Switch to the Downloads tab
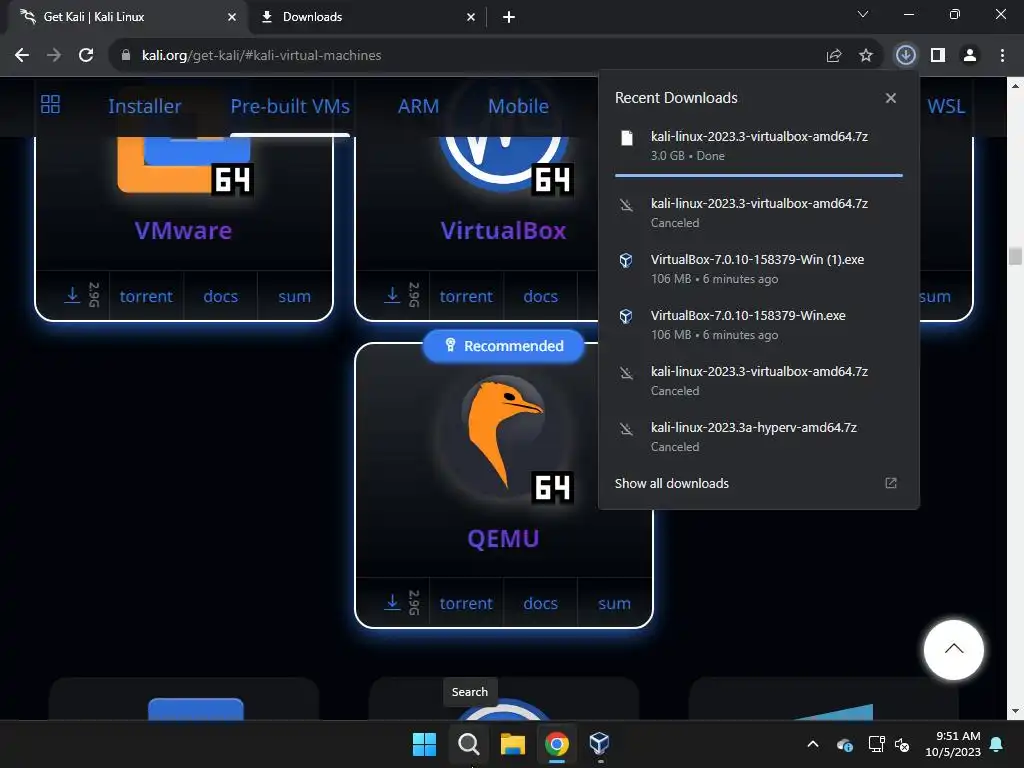Image resolution: width=1024 pixels, height=768 pixels. point(366,17)
